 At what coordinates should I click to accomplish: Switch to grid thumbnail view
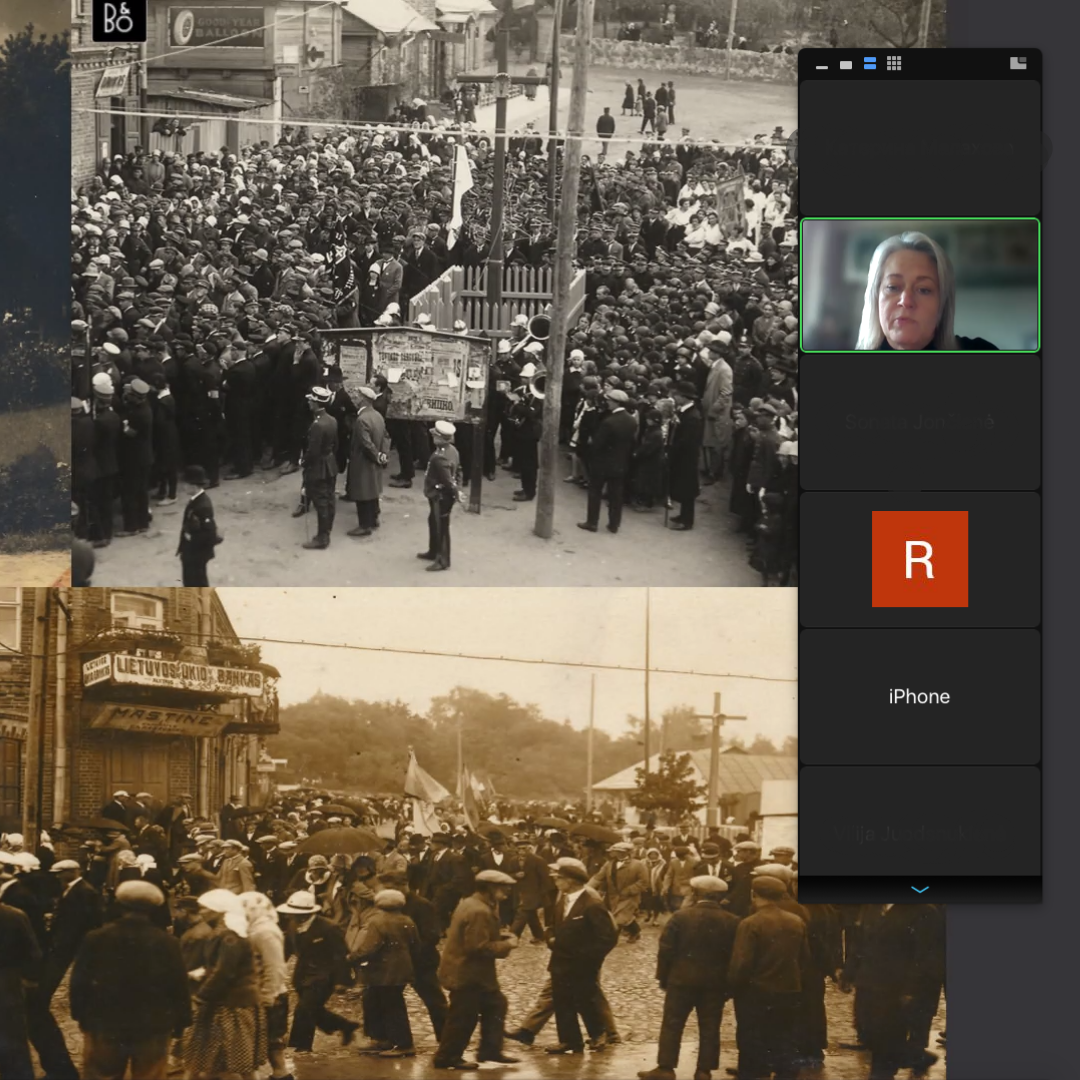(x=894, y=64)
